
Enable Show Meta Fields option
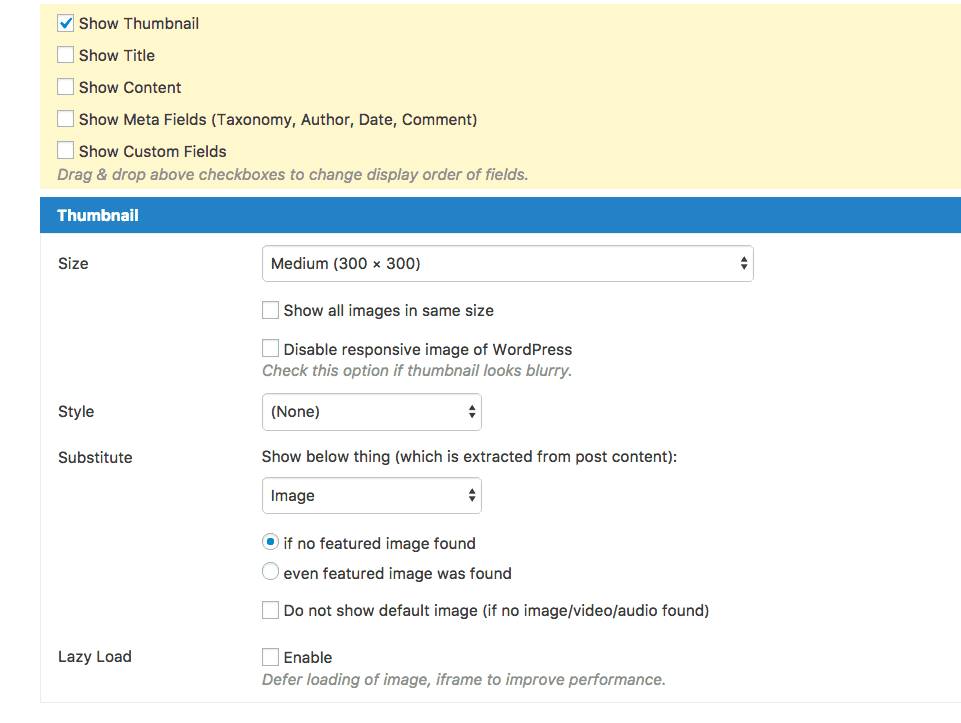coord(66,119)
